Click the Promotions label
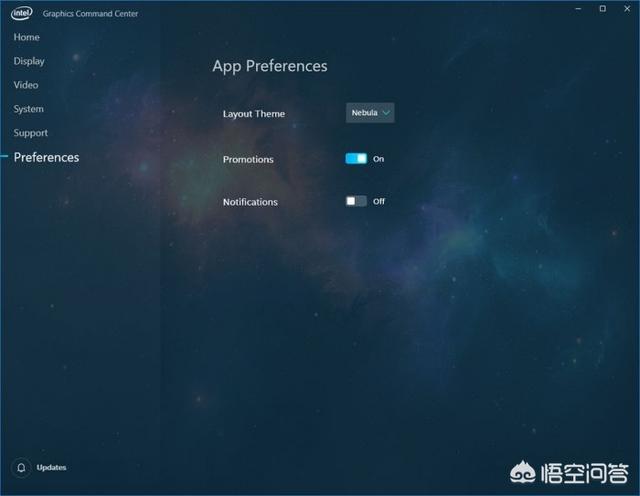Image resolution: width=640 pixels, height=496 pixels. click(248, 159)
